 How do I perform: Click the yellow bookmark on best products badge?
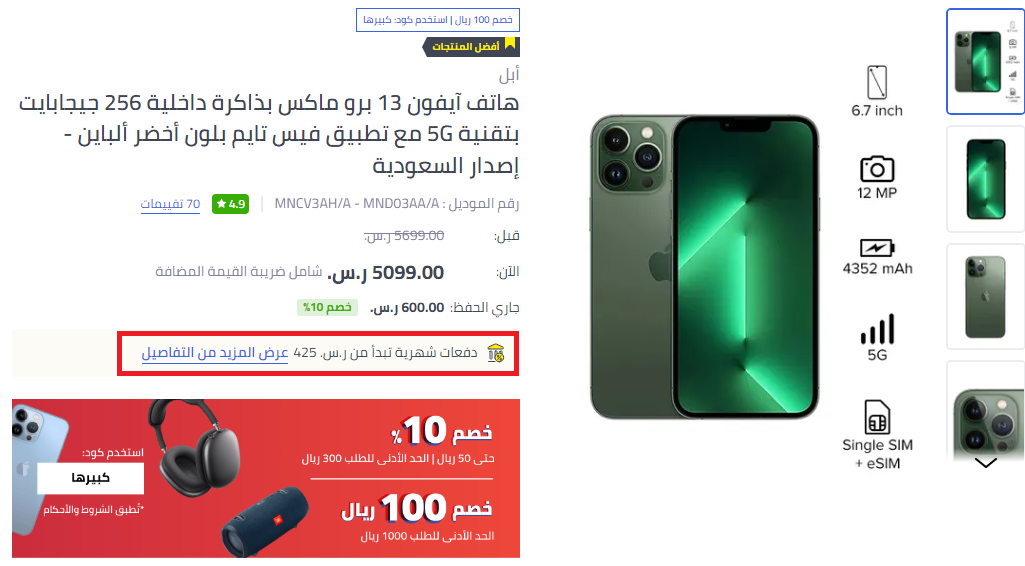click(x=510, y=44)
